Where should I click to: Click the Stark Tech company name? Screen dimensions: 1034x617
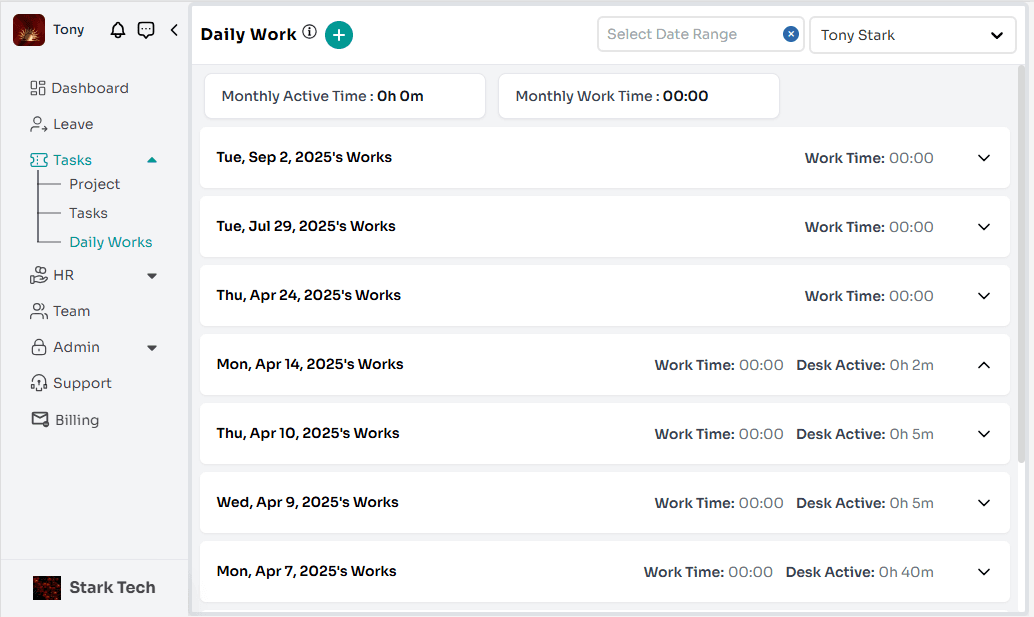[x=111, y=588]
